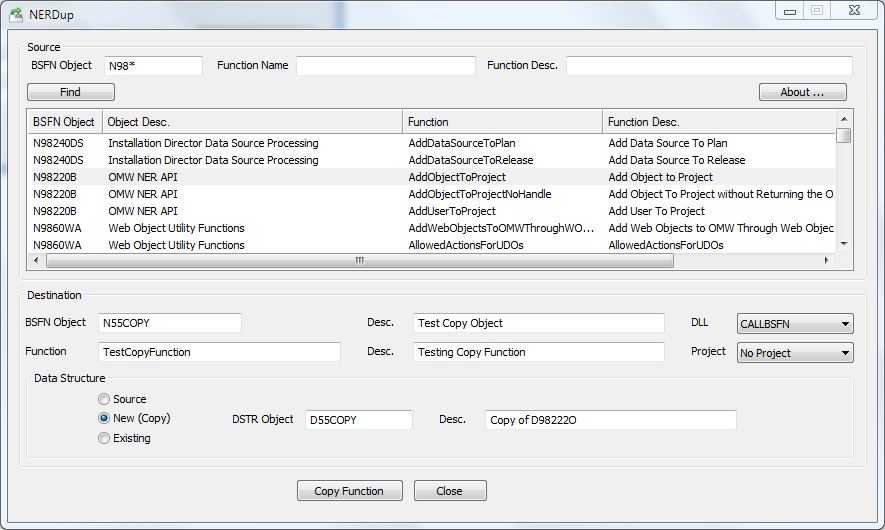Click the horizontal scrollbar right arrow
Image resolution: width=885 pixels, height=530 pixels.
[826, 261]
